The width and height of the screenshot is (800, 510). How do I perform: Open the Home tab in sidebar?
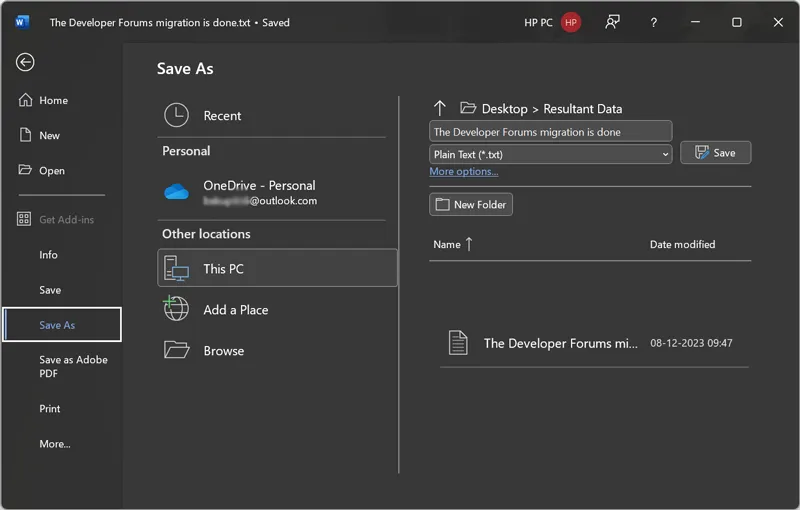(53, 100)
